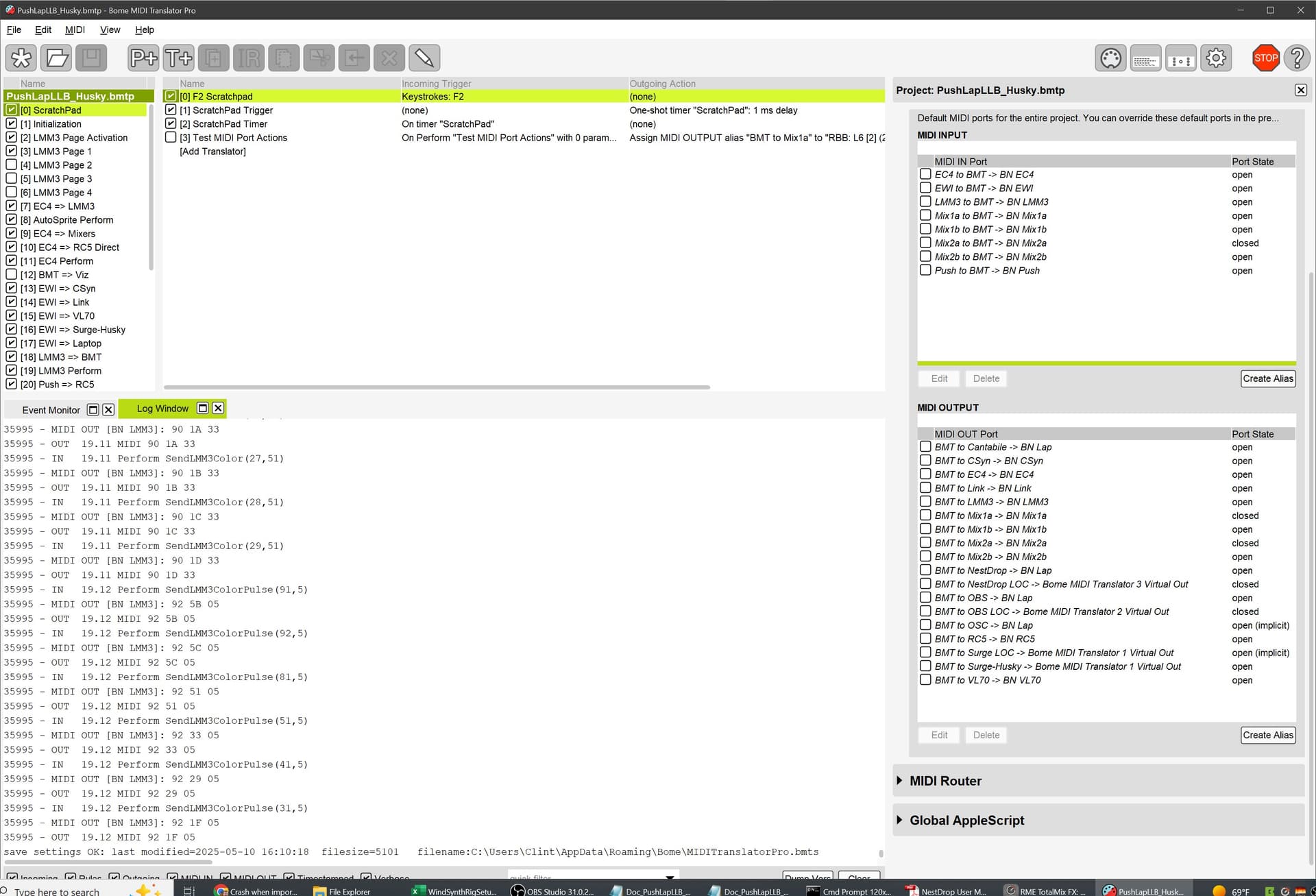Check the BMT to Mix1a output port checkbox
This screenshot has width=1316, height=896.
click(925, 516)
